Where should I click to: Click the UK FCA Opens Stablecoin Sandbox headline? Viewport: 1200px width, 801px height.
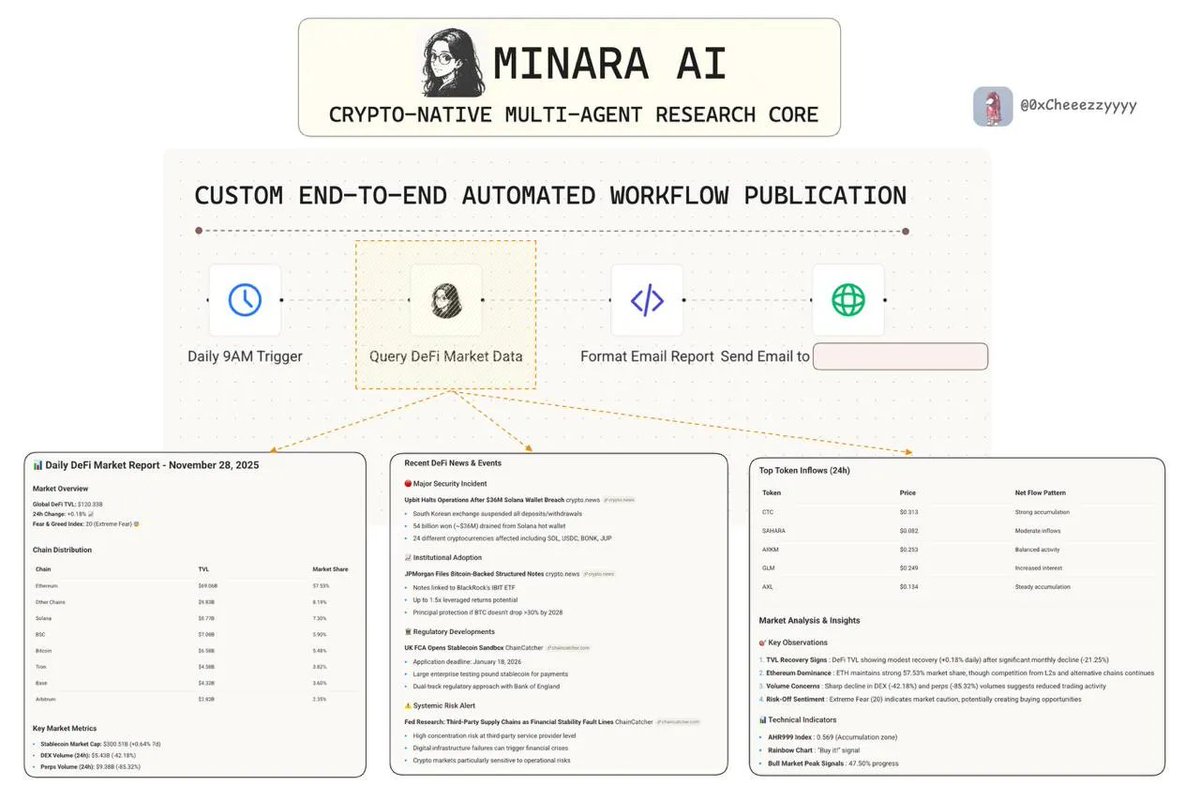454,648
